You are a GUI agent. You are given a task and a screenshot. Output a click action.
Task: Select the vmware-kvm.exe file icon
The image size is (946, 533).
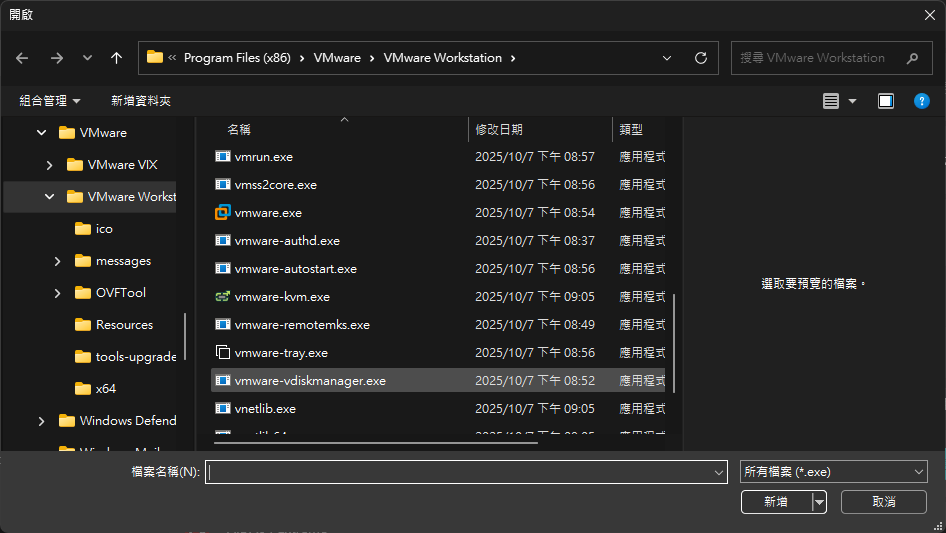click(223, 296)
